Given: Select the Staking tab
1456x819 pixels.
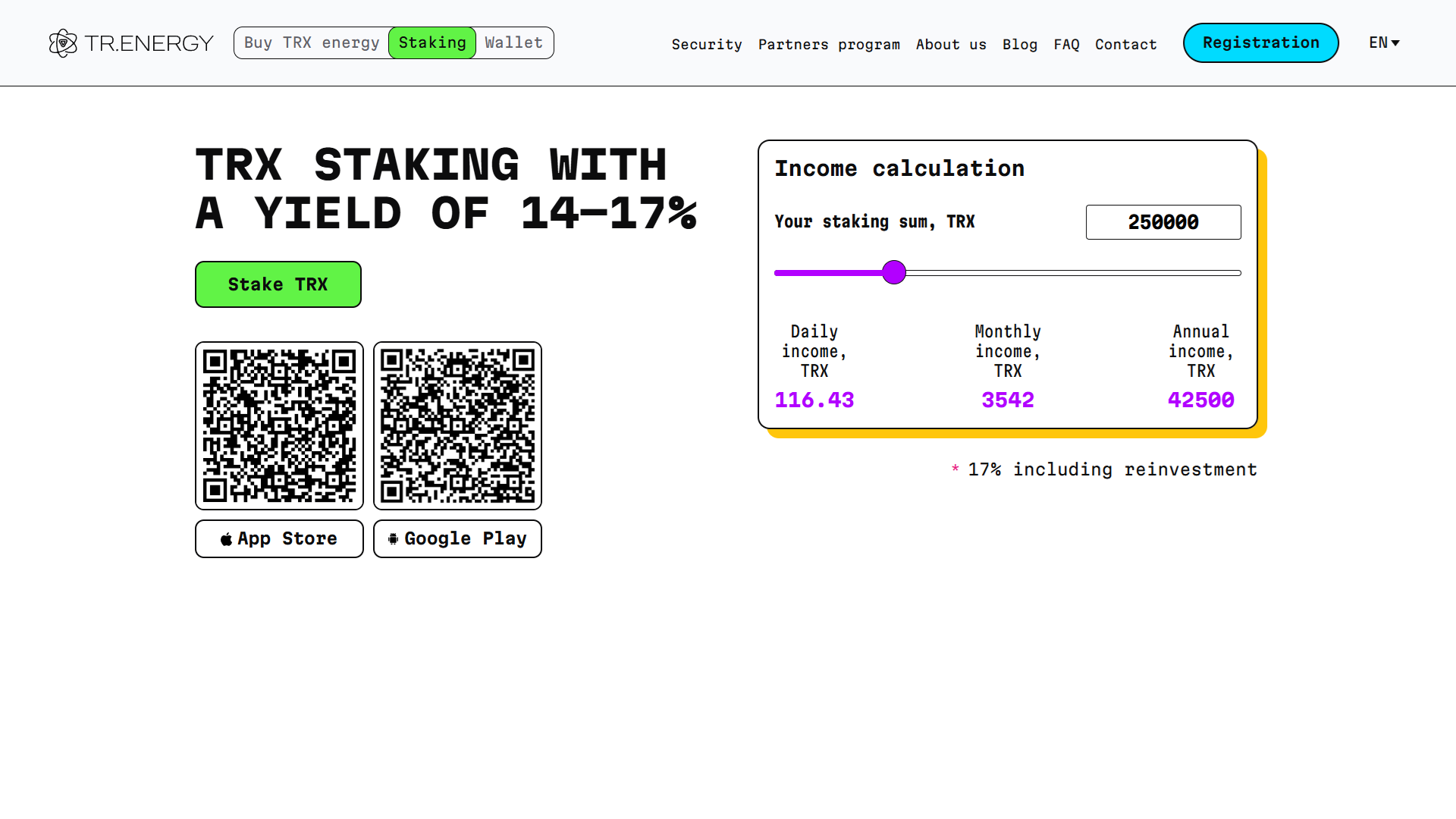Looking at the screenshot, I should click(432, 43).
